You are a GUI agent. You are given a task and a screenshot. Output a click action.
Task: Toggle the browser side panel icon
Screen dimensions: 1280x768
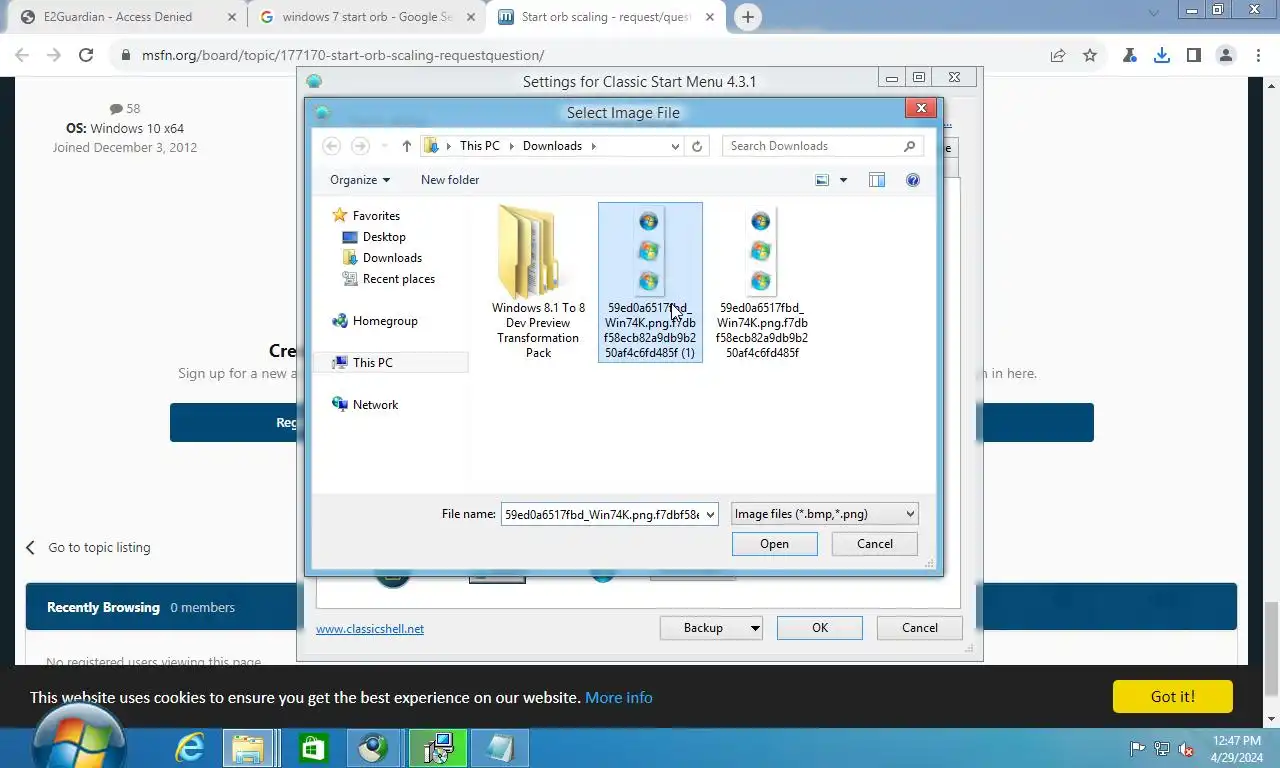click(x=1194, y=56)
